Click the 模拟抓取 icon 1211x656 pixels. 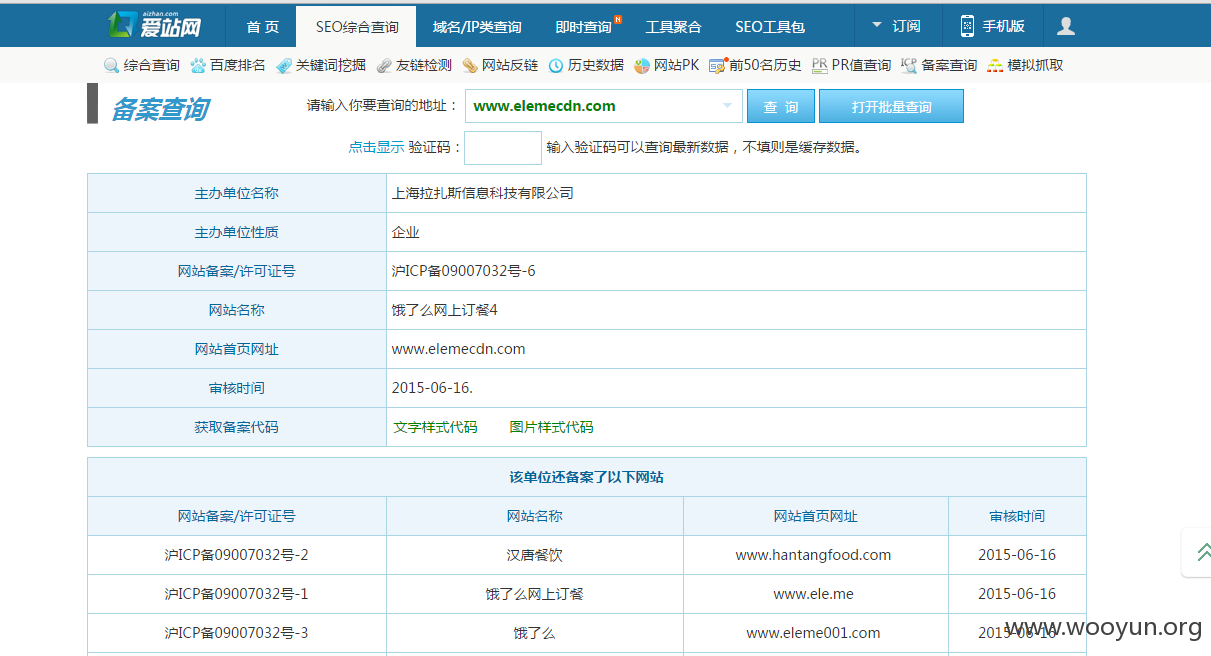pyautogui.click(x=995, y=65)
